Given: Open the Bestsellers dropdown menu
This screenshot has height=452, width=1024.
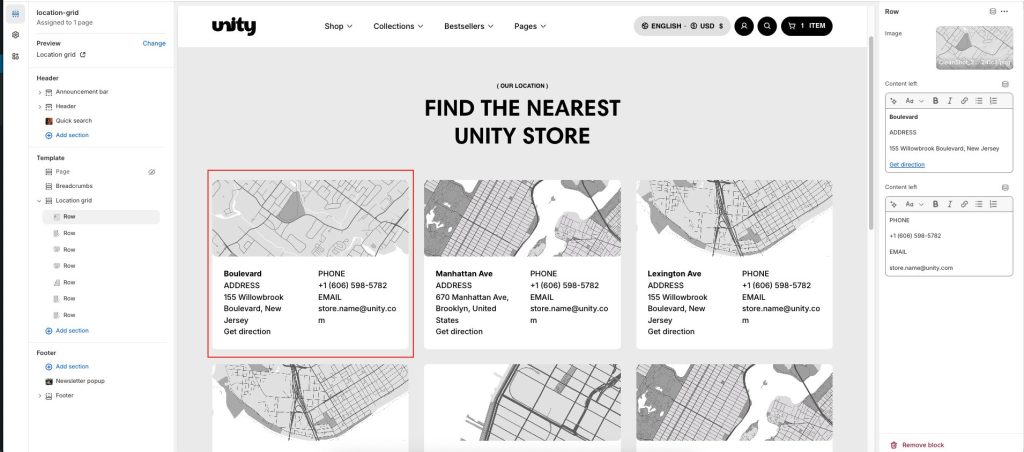Looking at the screenshot, I should [x=469, y=26].
